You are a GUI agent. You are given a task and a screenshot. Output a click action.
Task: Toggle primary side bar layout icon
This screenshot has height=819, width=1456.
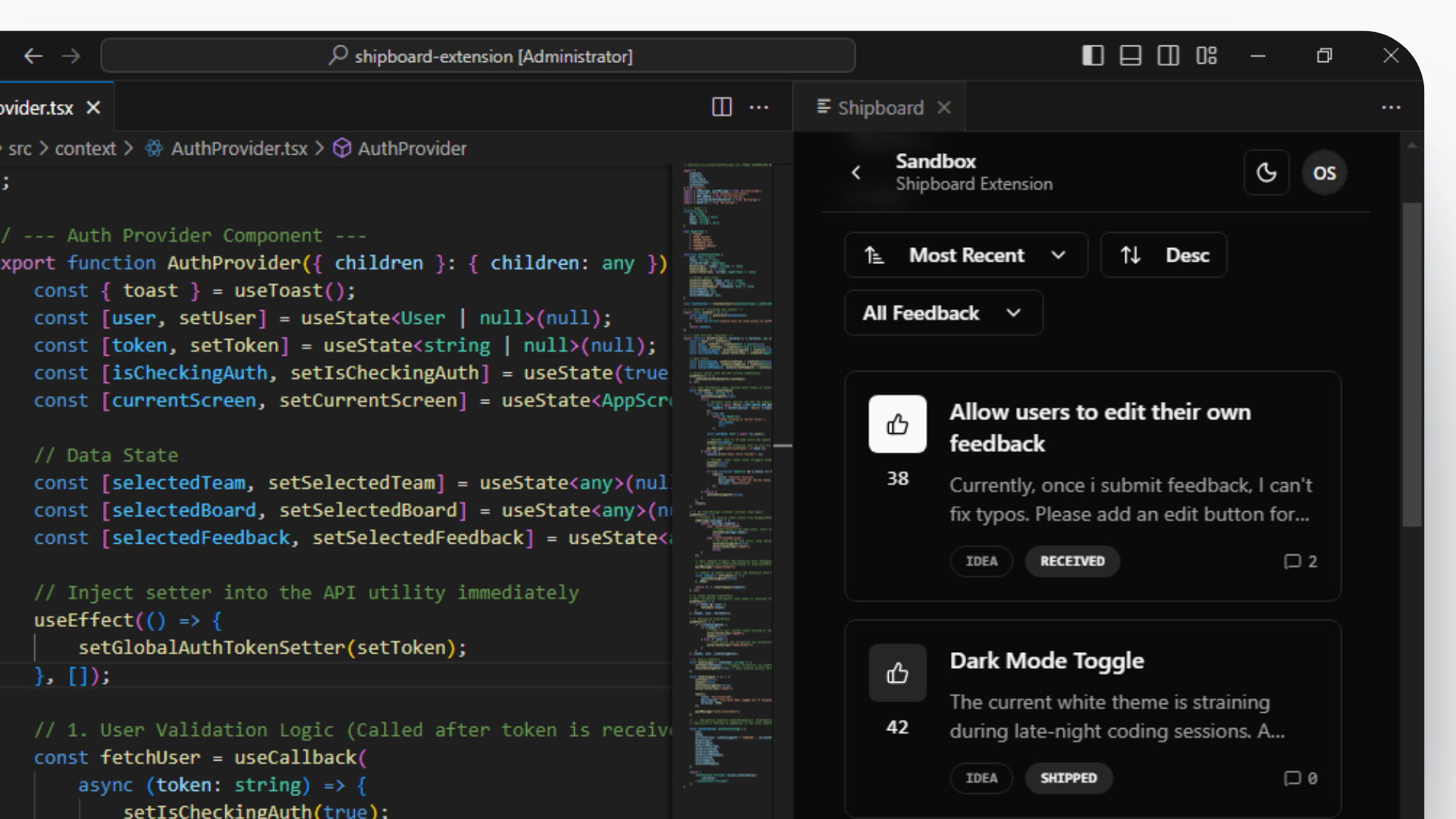(1093, 55)
